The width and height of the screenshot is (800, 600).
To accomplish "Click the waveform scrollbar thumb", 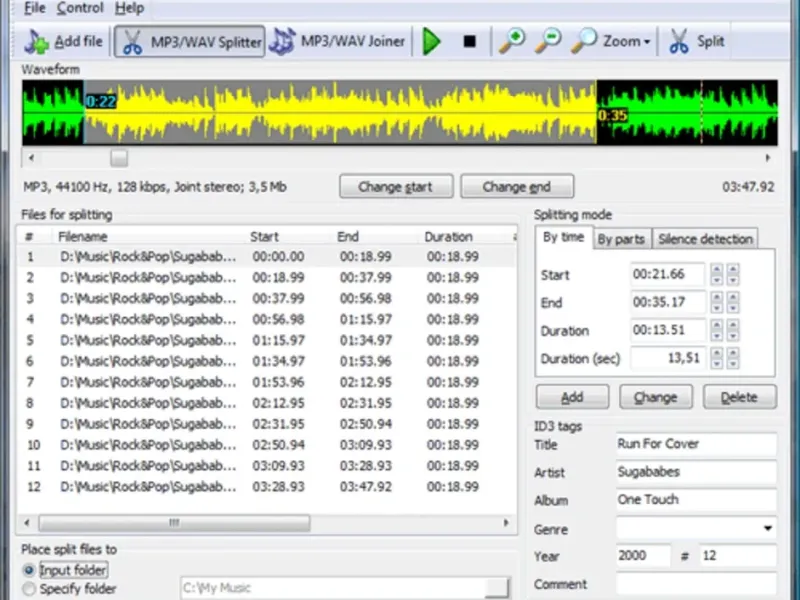I will pyautogui.click(x=119, y=158).
